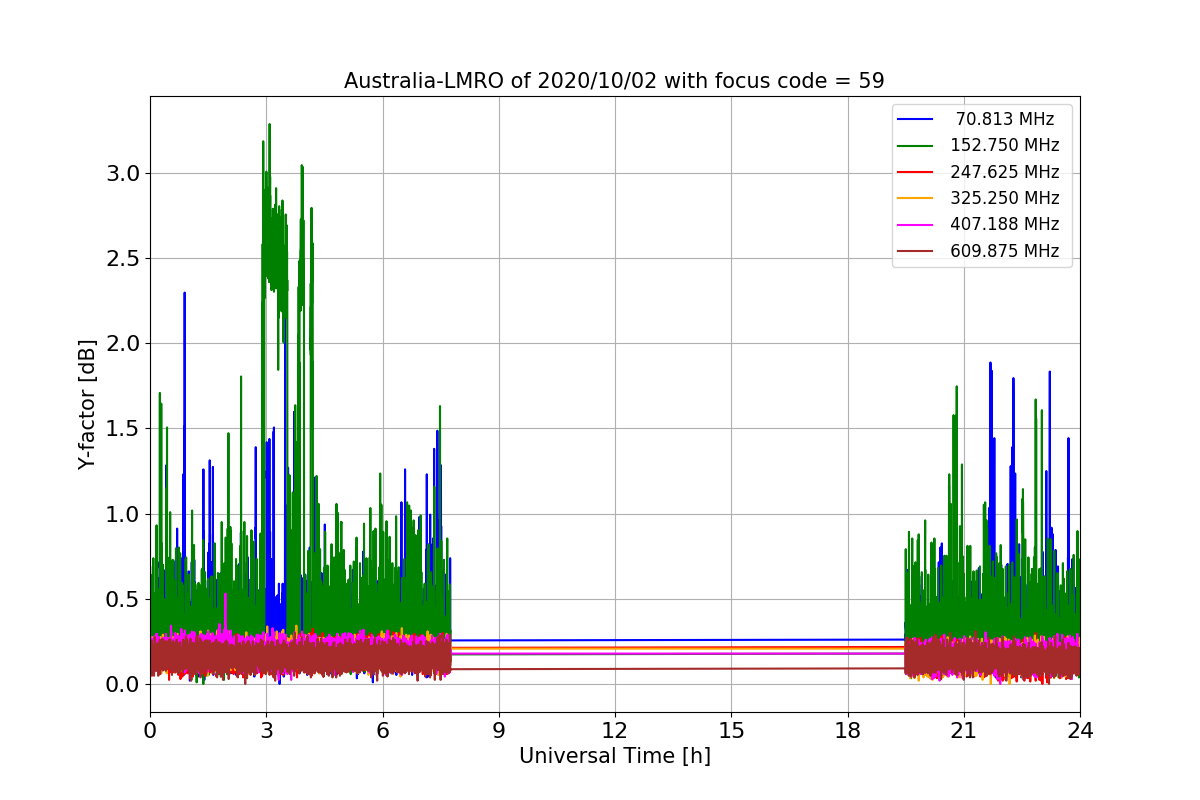This screenshot has height=800, width=1200.
Task: Click the x-axis tick label 9
Action: pos(499,730)
